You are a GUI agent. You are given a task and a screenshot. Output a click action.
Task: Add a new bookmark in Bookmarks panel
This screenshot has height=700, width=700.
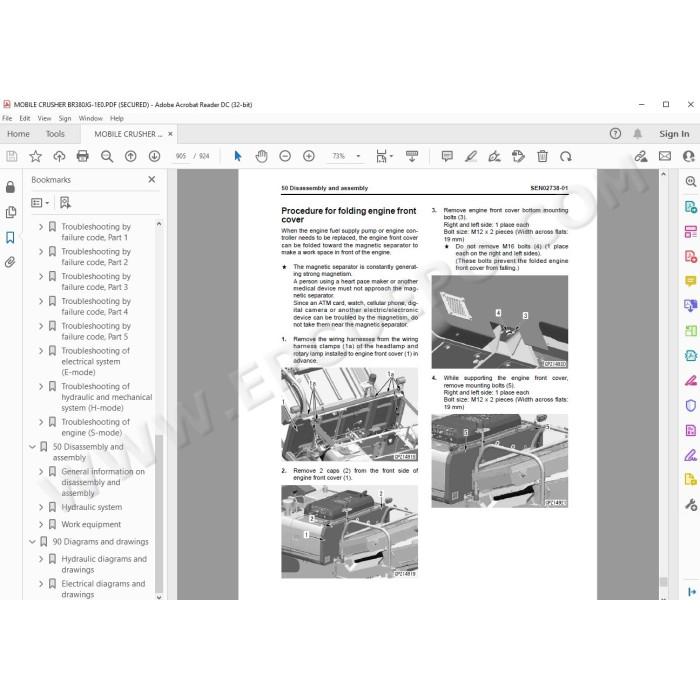[x=65, y=203]
